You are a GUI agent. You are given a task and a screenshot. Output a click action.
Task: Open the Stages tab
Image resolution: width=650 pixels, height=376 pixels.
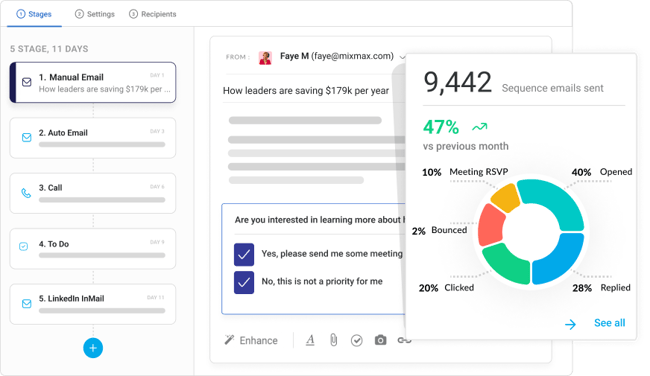click(34, 14)
